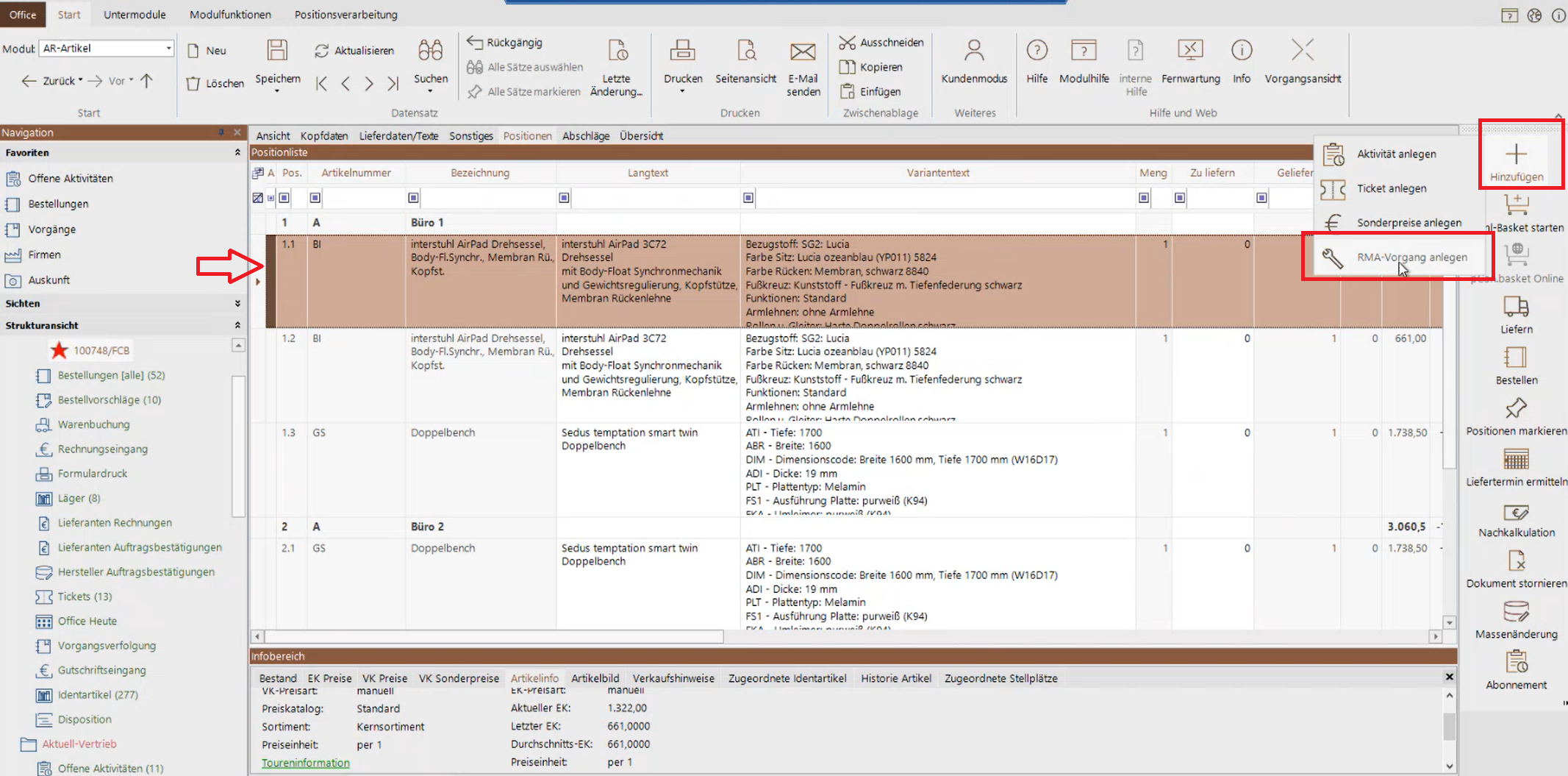Switch to Kundenmodus
1568x776 pixels.
click(974, 51)
